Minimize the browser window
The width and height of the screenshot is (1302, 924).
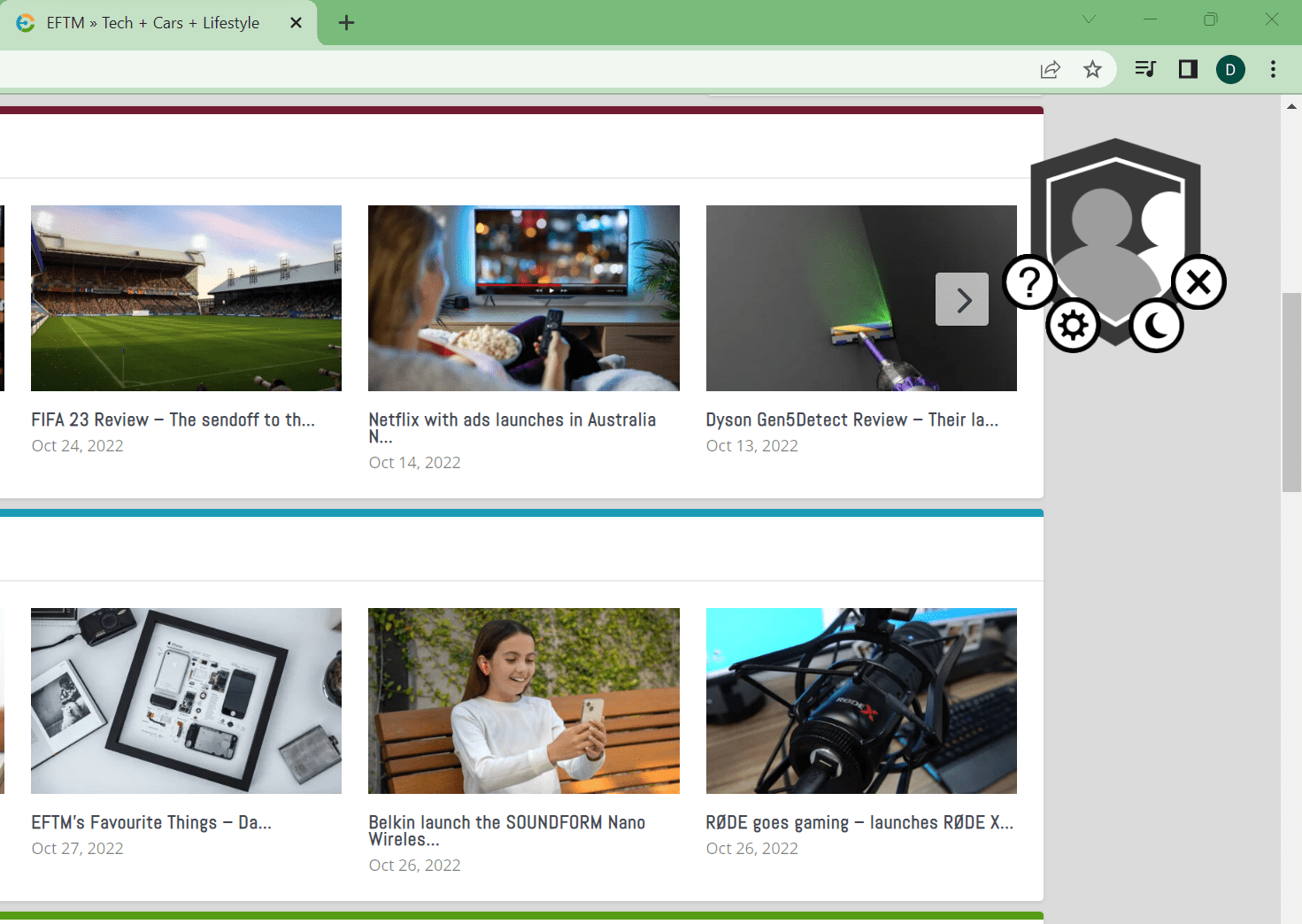pos(1150,19)
